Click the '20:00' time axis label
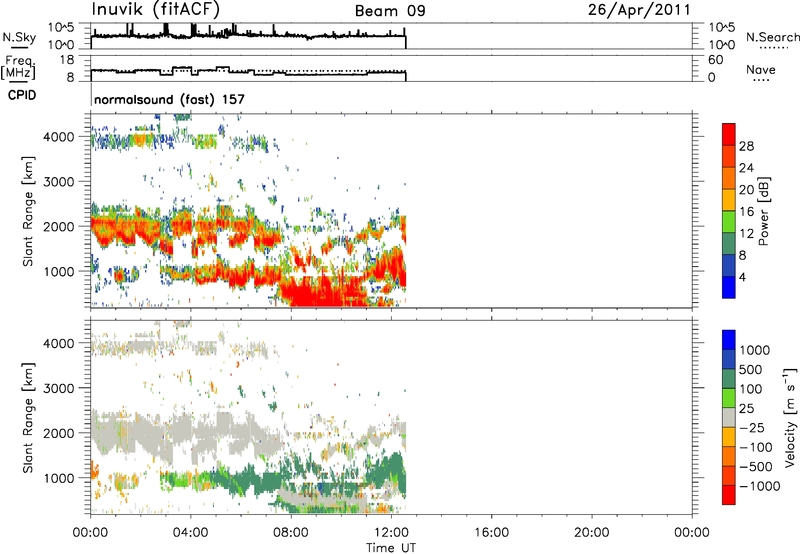This screenshot has height=554, width=800. (591, 533)
